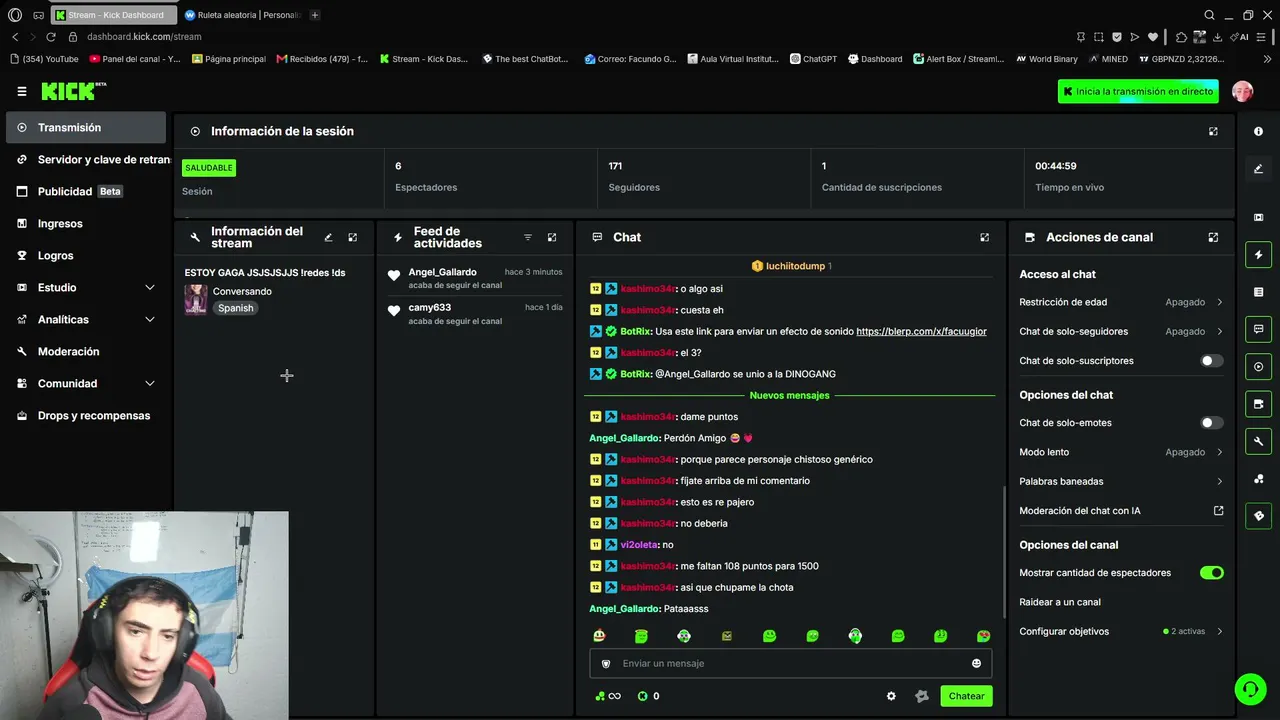This screenshot has width=1280, height=720.
Task: Expand the Información de la sesión panel
Action: click(x=1213, y=131)
